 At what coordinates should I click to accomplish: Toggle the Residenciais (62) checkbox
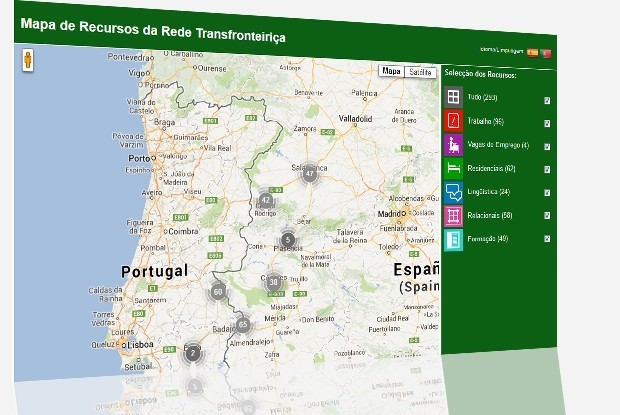point(547,170)
